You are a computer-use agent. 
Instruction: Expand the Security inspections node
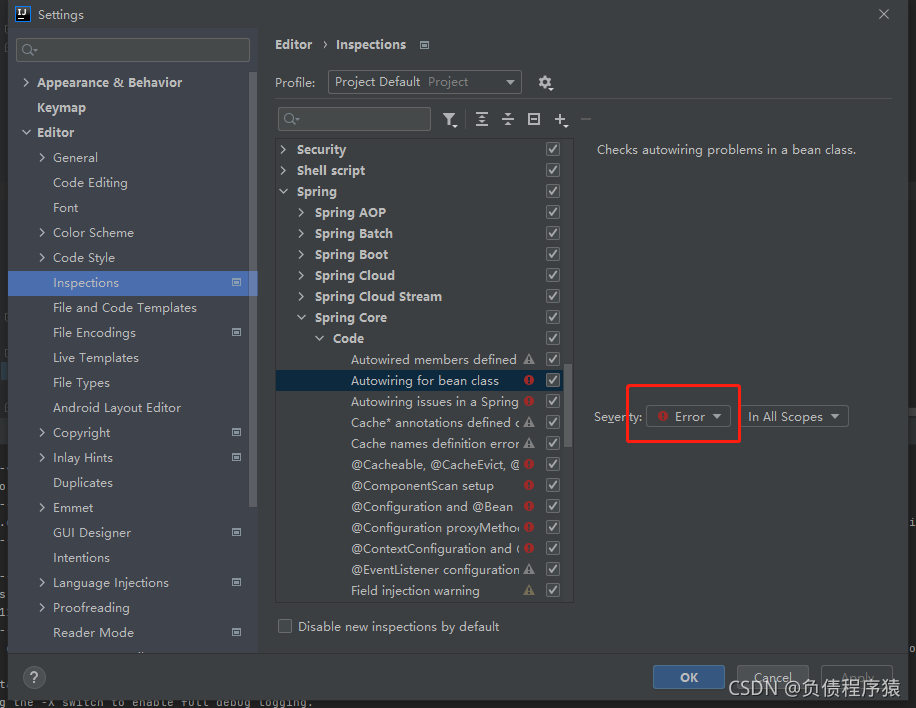coord(283,149)
